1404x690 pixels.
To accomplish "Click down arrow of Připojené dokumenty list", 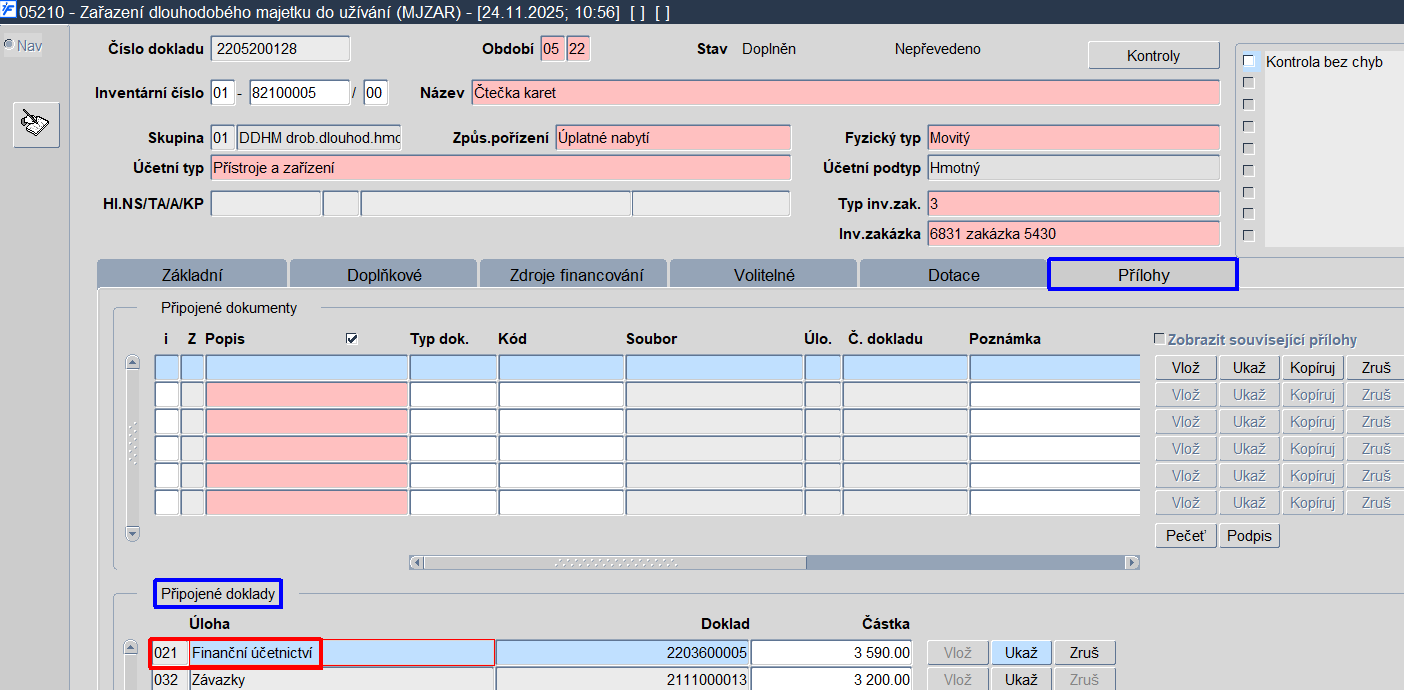I will click(132, 534).
